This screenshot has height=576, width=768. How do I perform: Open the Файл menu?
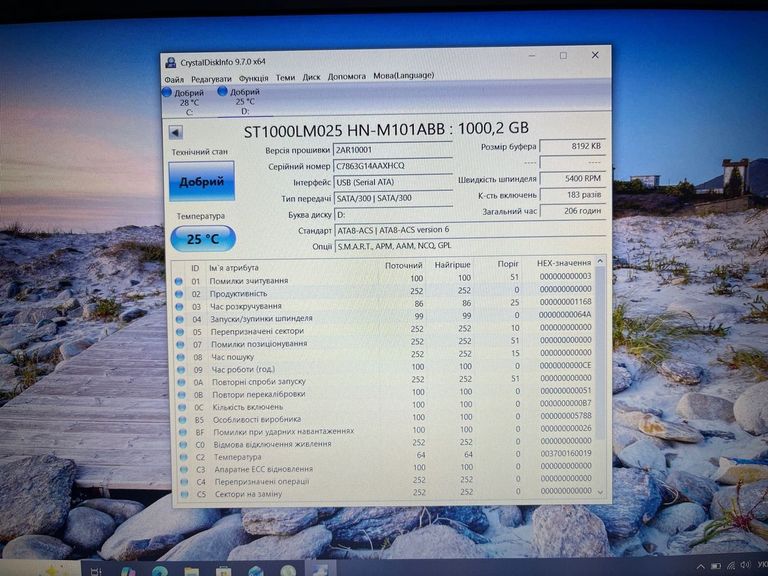click(174, 79)
